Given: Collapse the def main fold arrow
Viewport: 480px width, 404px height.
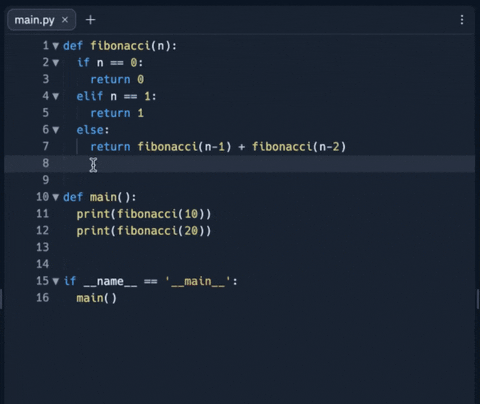Looking at the screenshot, I should coord(56,197).
